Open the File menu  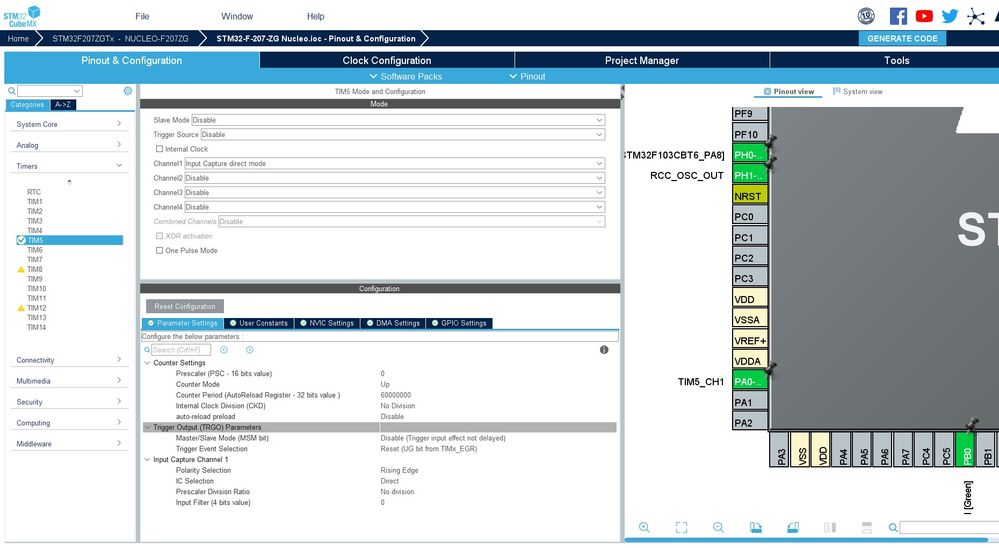pyautogui.click(x=142, y=17)
